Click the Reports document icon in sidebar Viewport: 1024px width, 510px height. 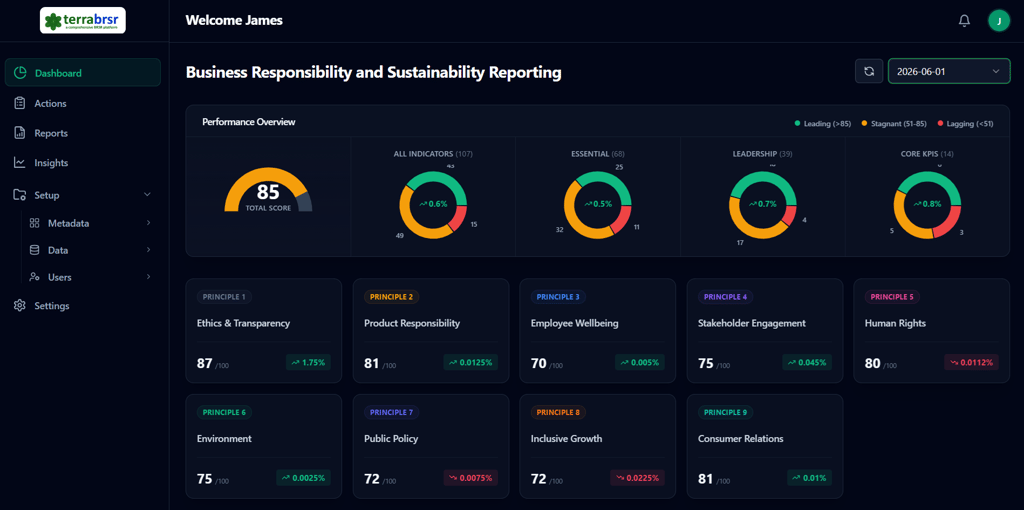pyautogui.click(x=20, y=133)
